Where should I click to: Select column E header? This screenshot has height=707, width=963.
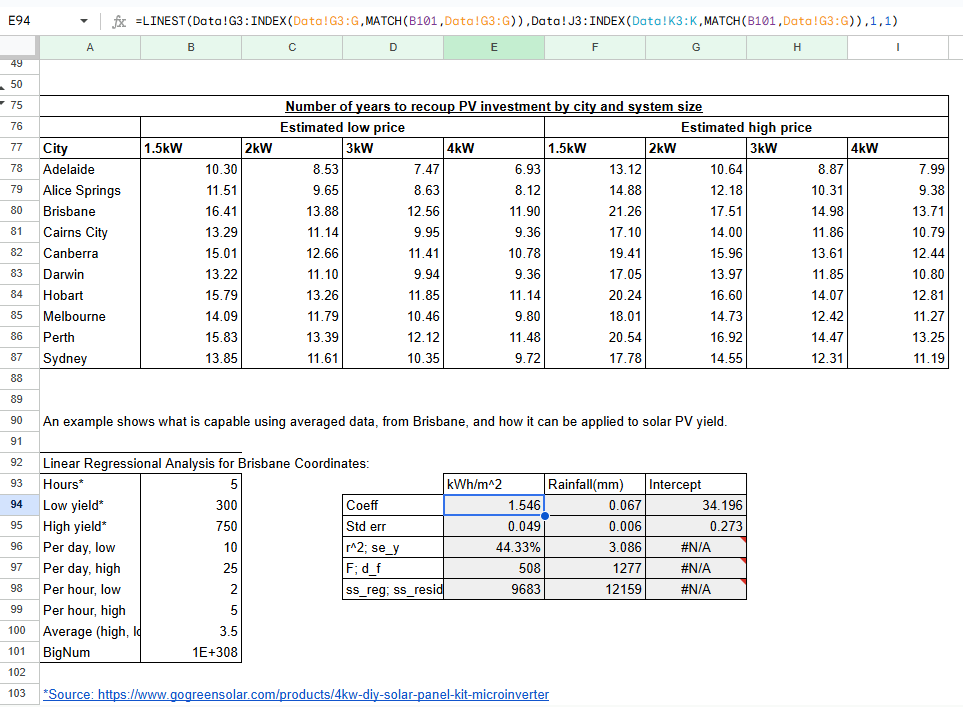click(x=494, y=47)
